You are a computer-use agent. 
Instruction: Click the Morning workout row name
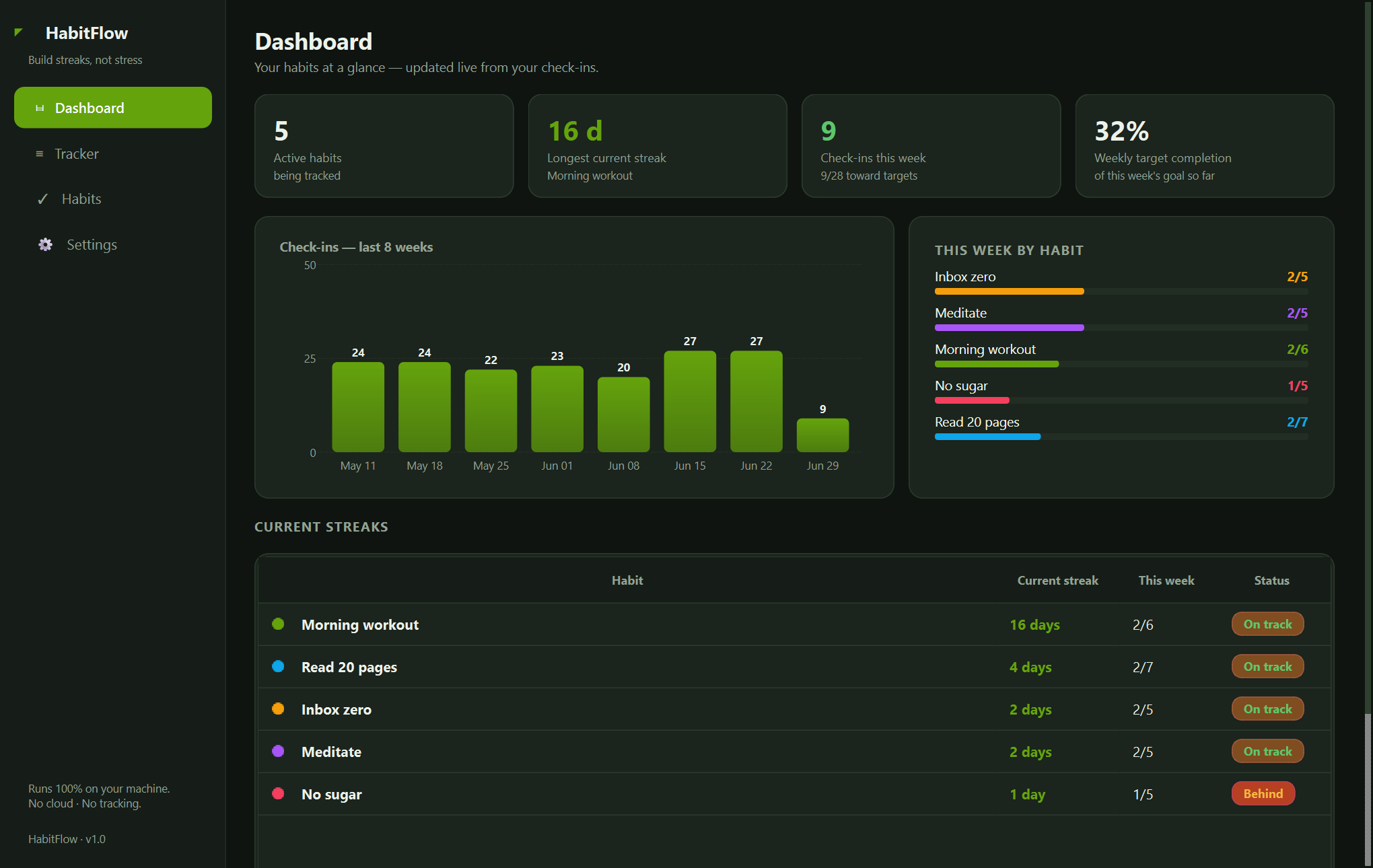point(360,624)
